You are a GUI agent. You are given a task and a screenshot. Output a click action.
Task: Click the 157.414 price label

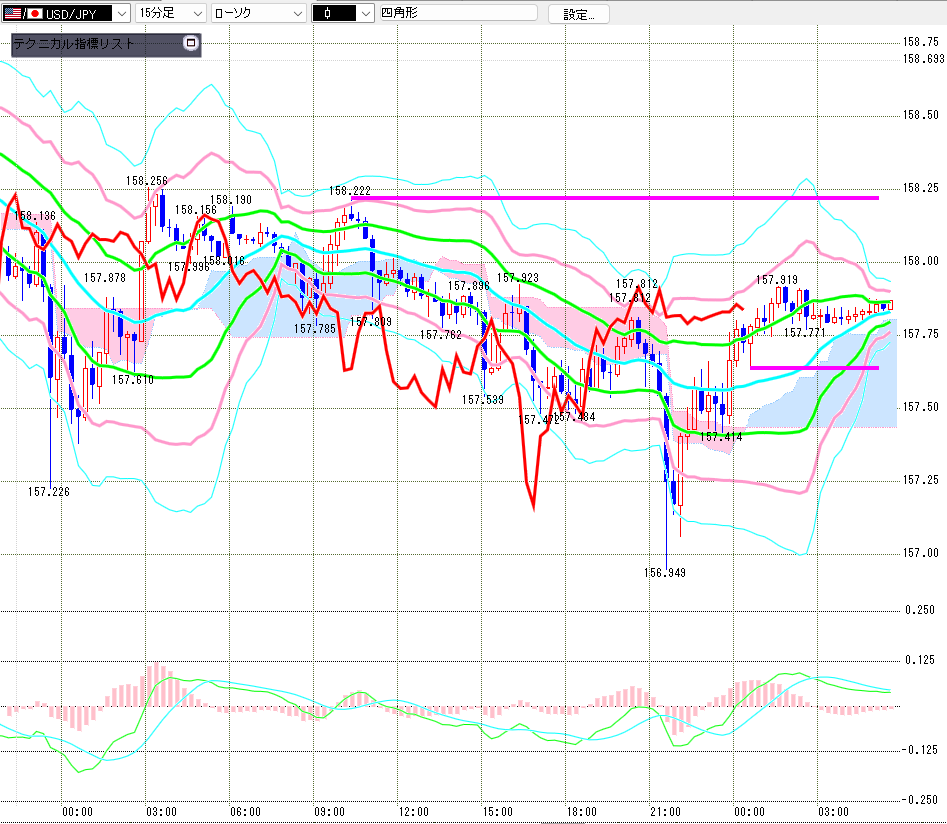(721, 436)
